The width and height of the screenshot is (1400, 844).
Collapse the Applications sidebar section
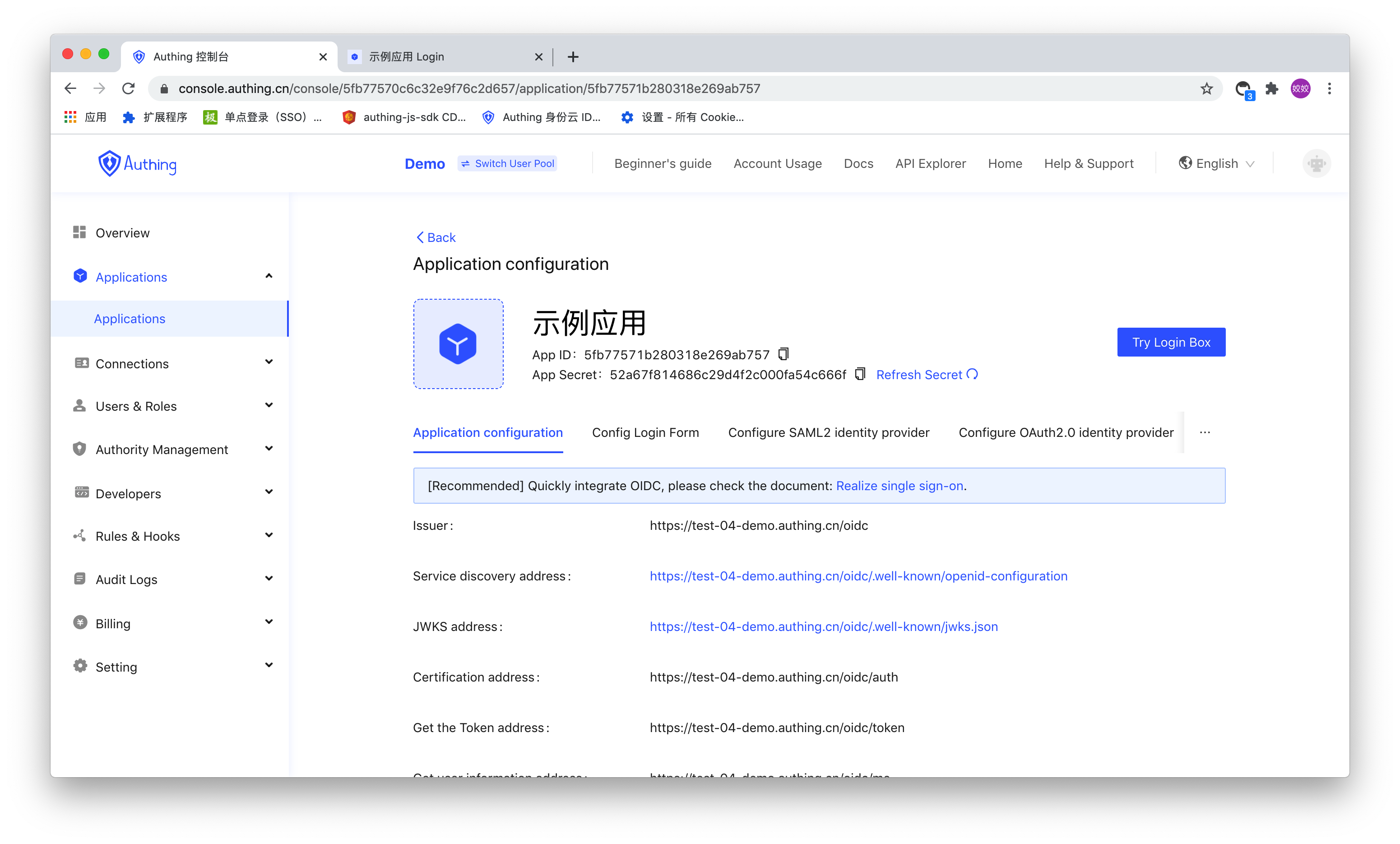point(269,276)
